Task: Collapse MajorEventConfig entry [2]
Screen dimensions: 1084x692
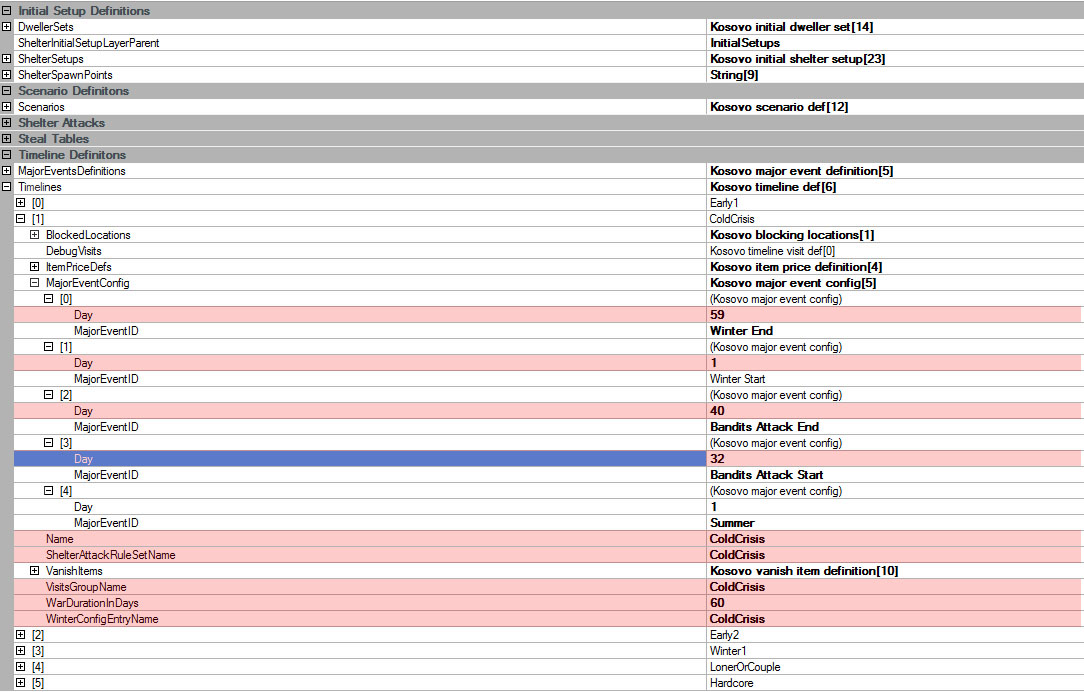Action: point(48,395)
